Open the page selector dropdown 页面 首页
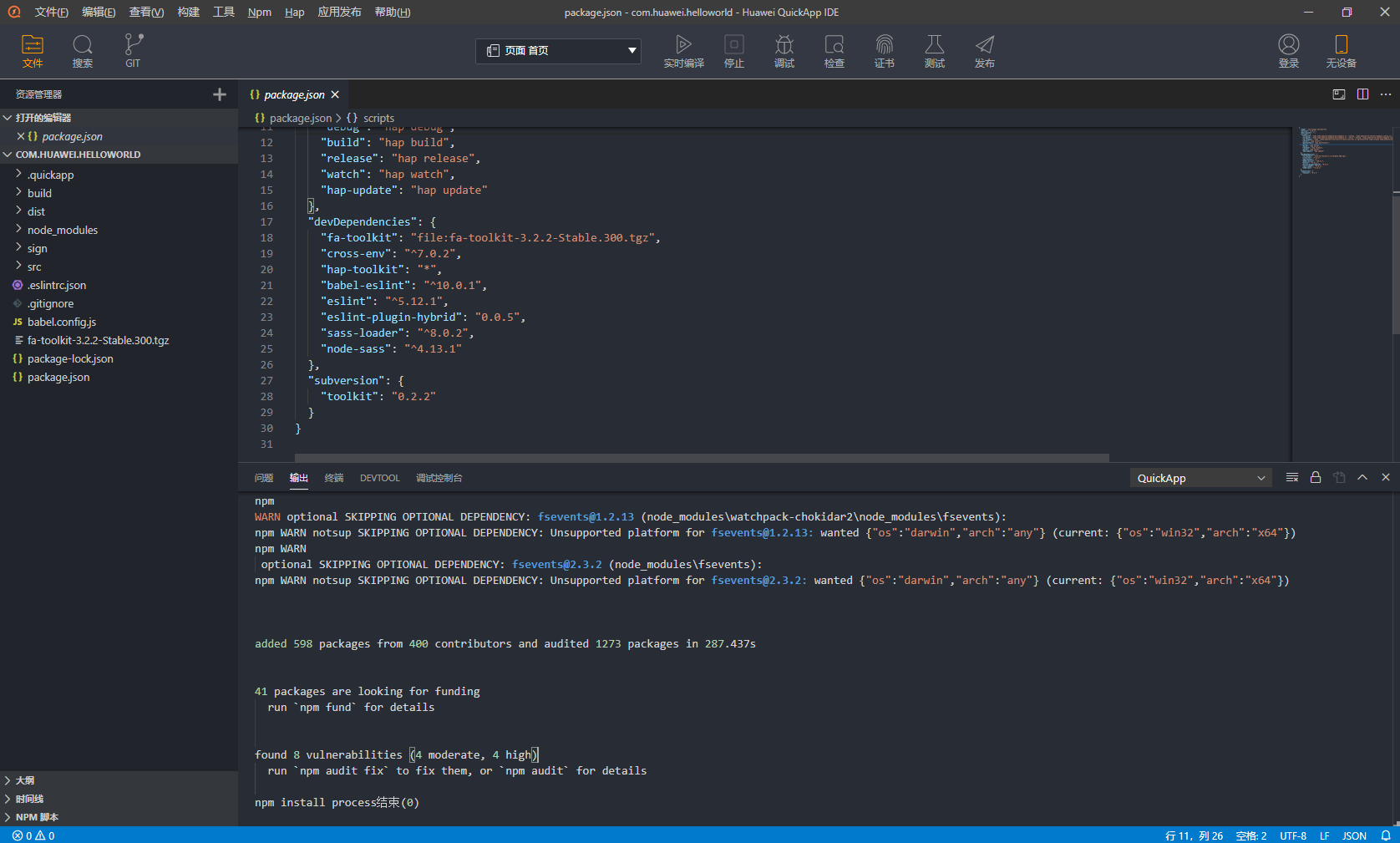This screenshot has height=843, width=1400. pos(558,51)
